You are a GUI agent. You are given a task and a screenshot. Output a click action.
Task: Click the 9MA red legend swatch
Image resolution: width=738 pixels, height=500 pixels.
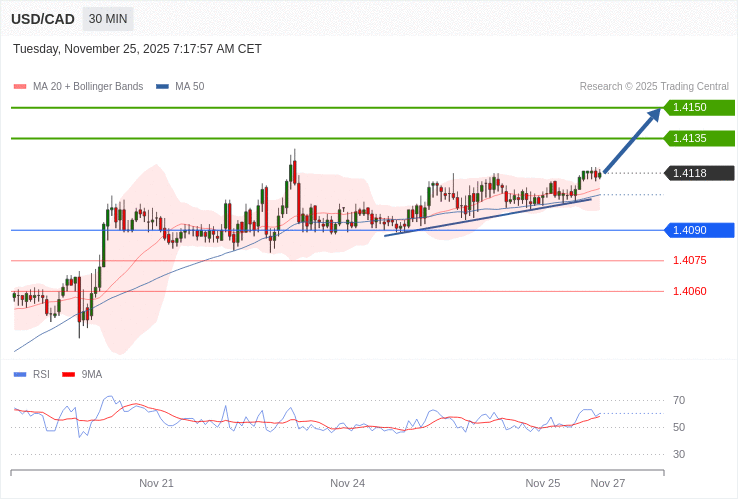pos(69,375)
